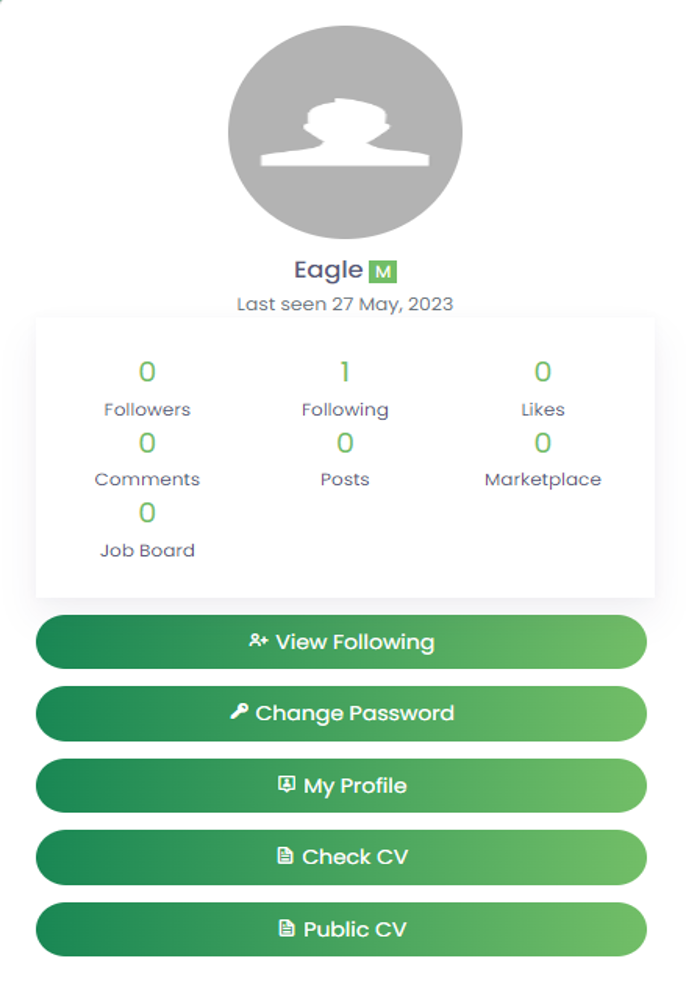
Task: Click the gray default avatar picture
Action: 345,132
